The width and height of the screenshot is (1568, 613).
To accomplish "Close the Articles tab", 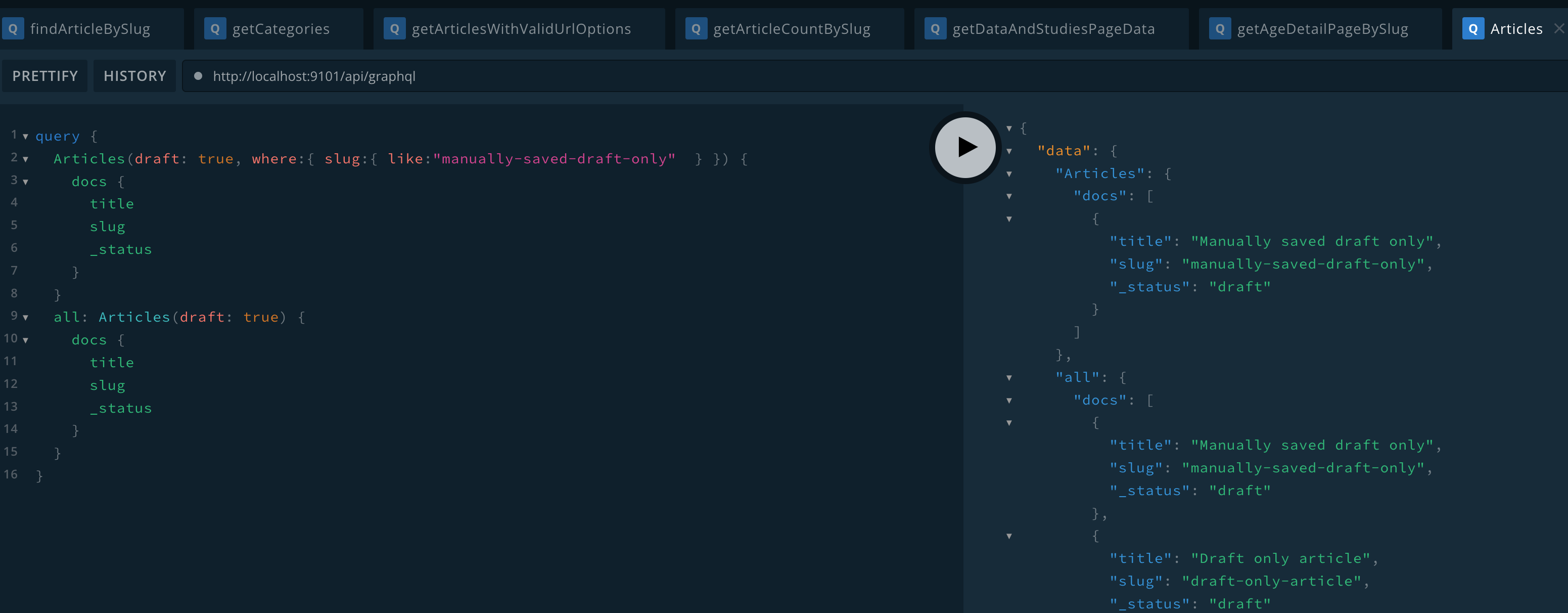I will coord(1558,29).
